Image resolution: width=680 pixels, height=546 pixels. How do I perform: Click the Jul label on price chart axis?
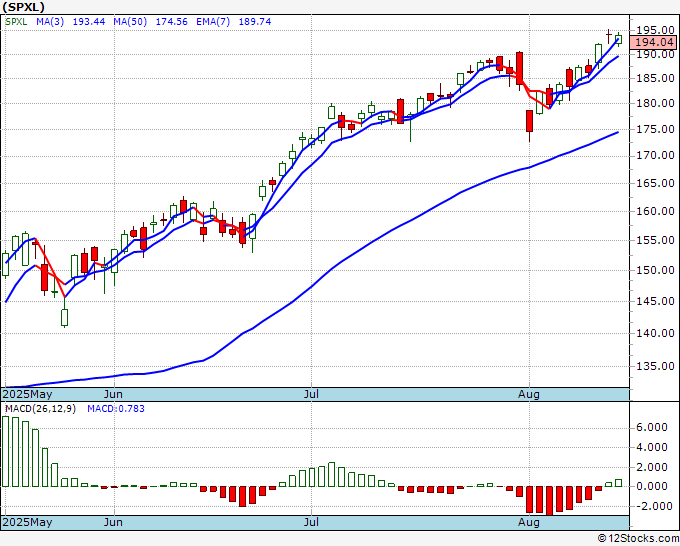click(x=311, y=395)
